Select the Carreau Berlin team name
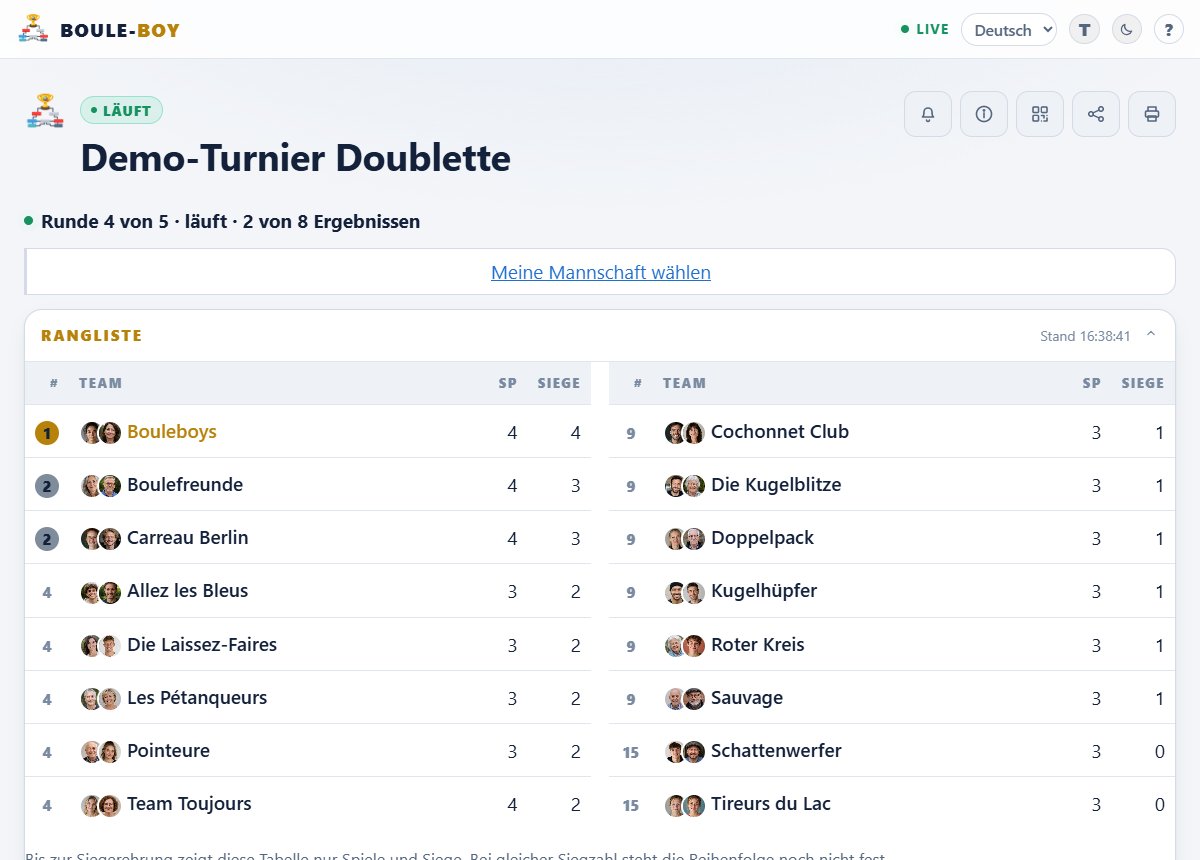The image size is (1200, 860). [188, 538]
